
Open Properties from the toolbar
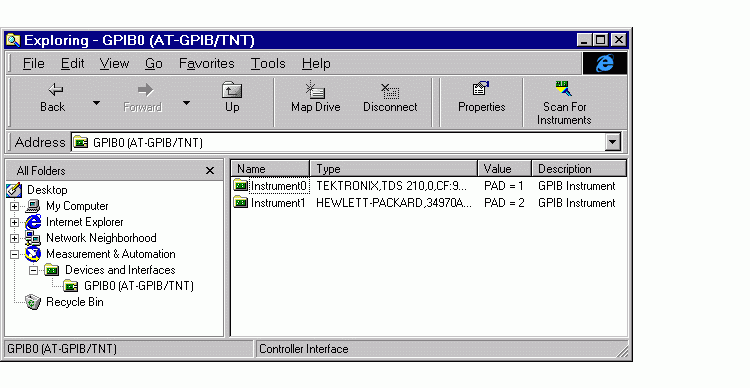481,89
